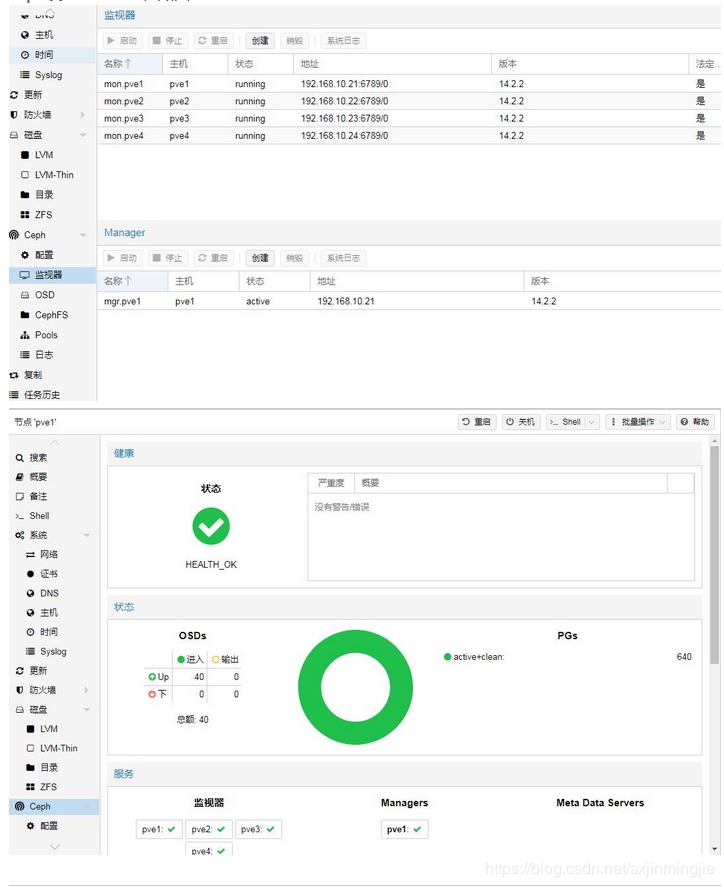Open 帮助 help button in pve1 header
The image size is (724, 887).
tap(695, 421)
